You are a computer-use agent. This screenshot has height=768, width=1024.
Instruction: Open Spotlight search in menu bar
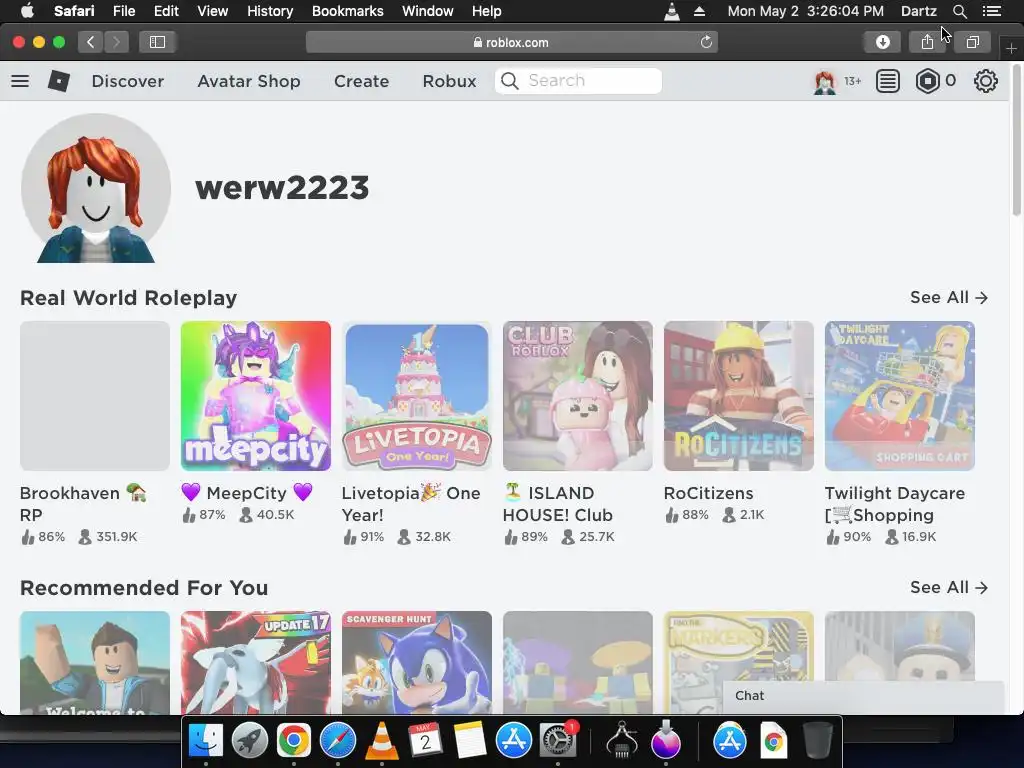959,11
